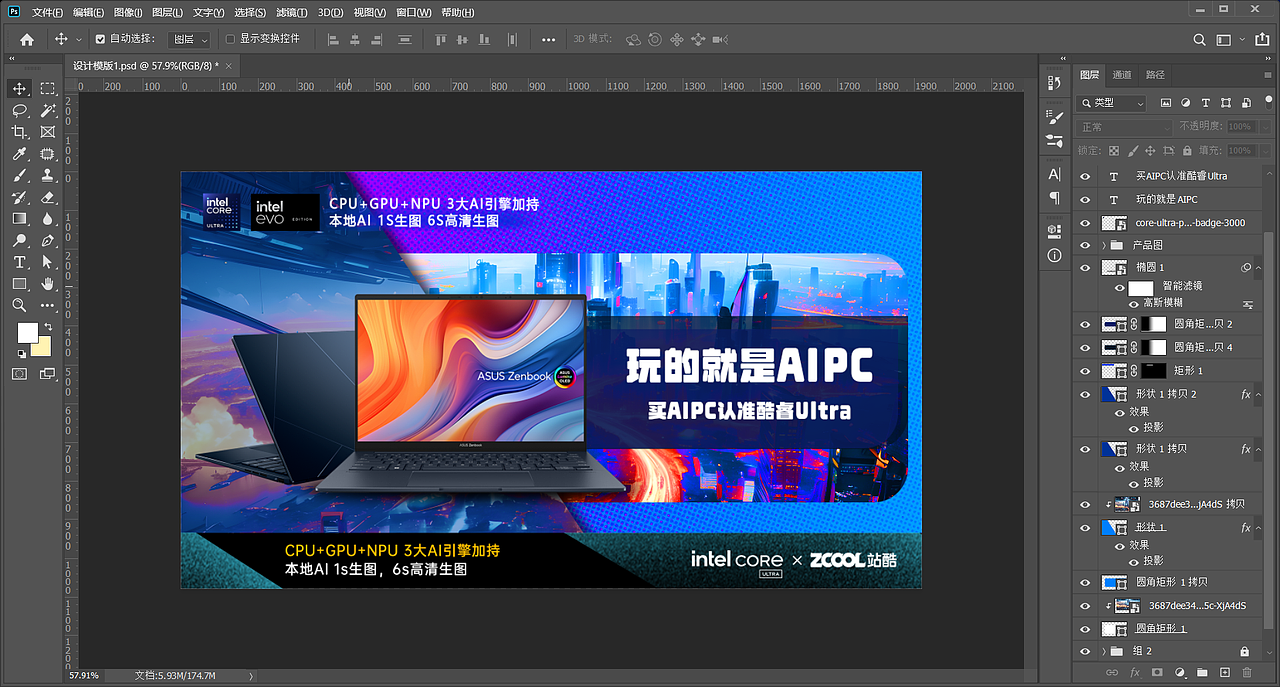
Task: Add a layer mask
Action: click(x=1157, y=673)
